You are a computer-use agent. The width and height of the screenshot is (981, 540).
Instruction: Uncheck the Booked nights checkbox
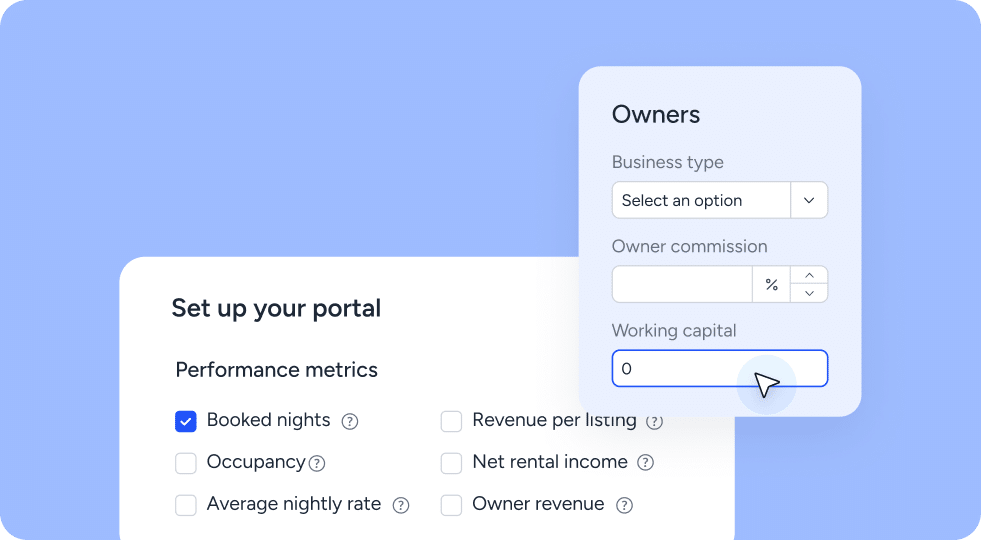click(186, 421)
